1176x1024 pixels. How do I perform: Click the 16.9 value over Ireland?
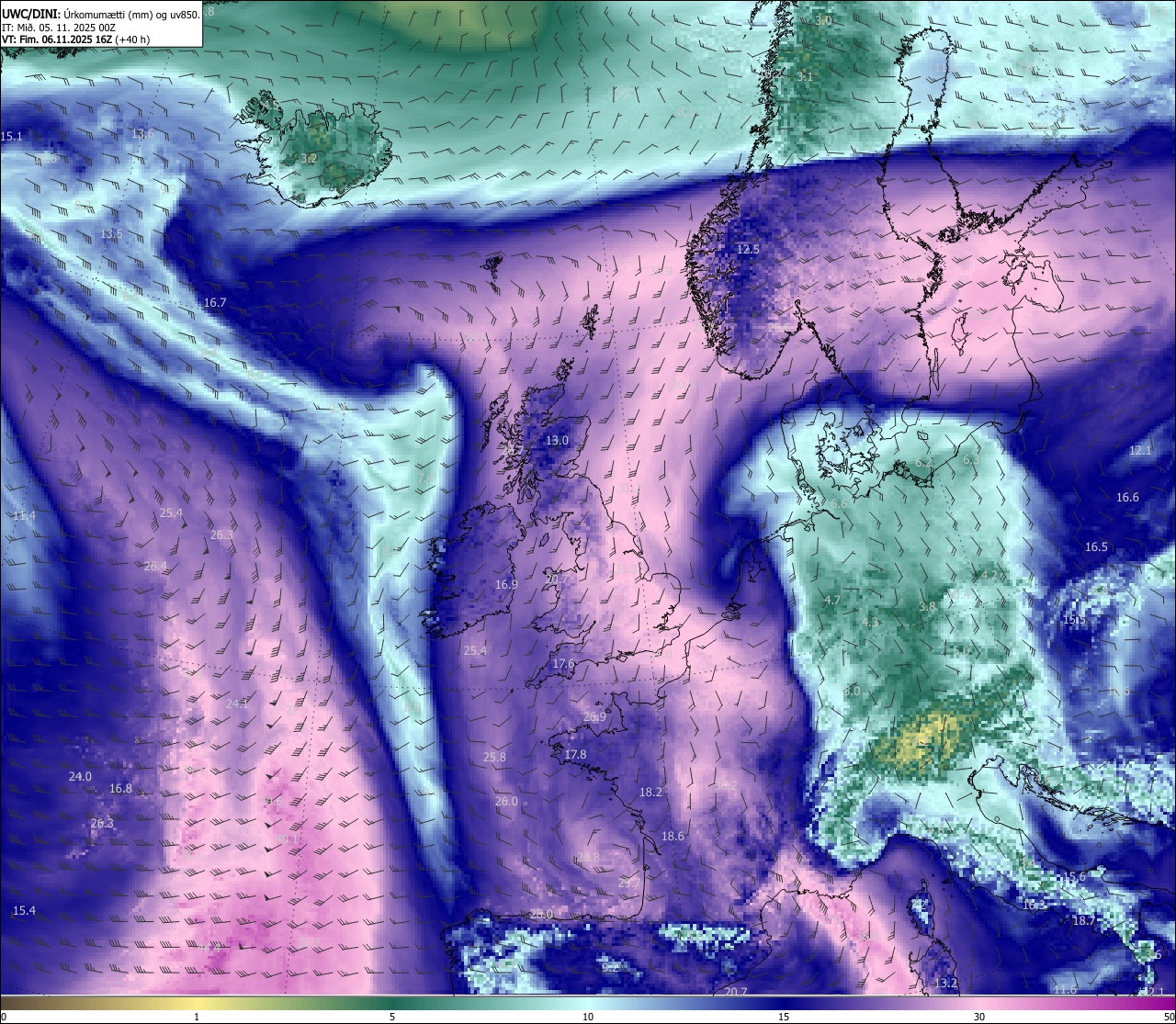click(506, 584)
